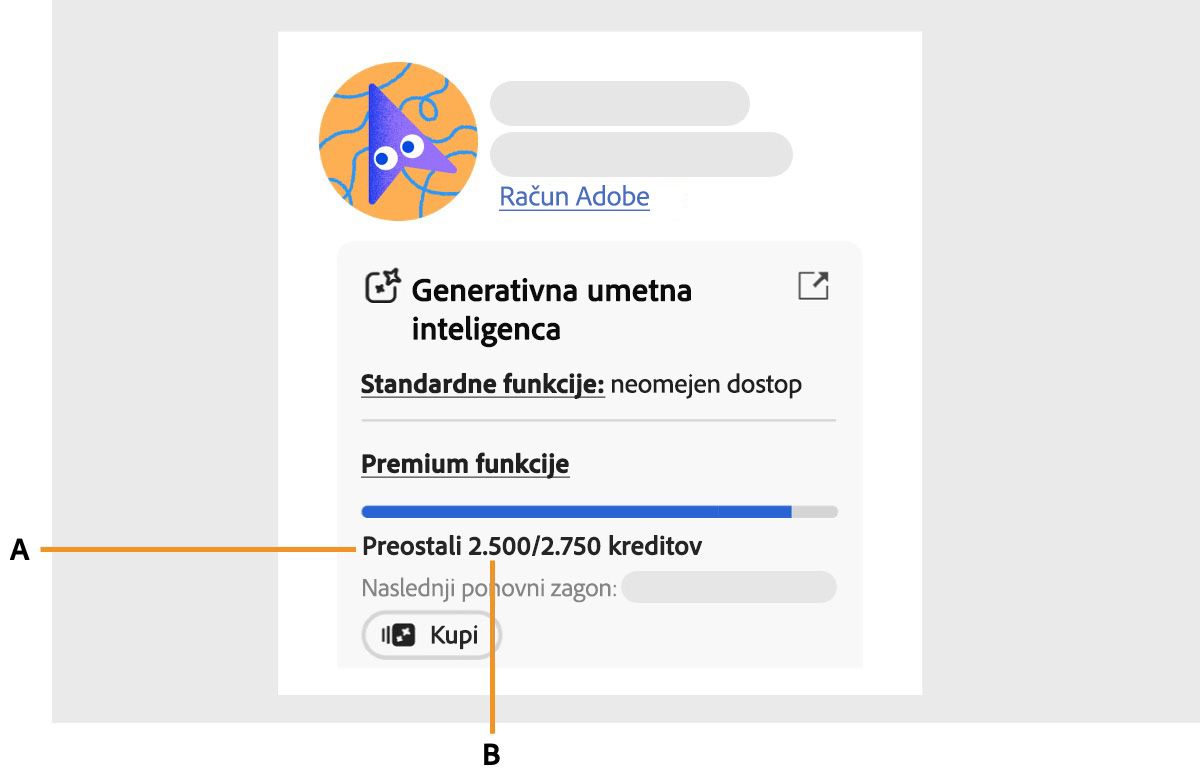Select the star badge on the generative AI icon
The height and width of the screenshot is (775, 1200).
click(391, 274)
